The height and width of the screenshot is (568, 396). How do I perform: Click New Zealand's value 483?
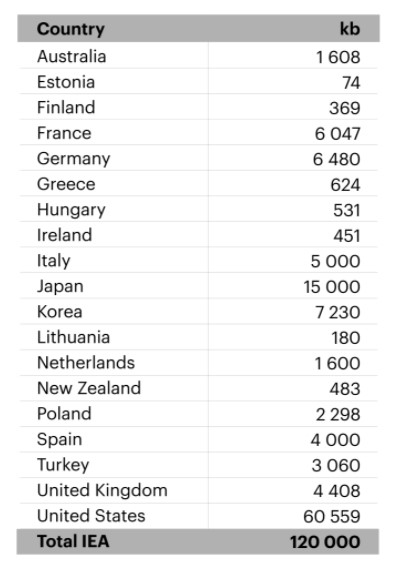[x=345, y=389]
